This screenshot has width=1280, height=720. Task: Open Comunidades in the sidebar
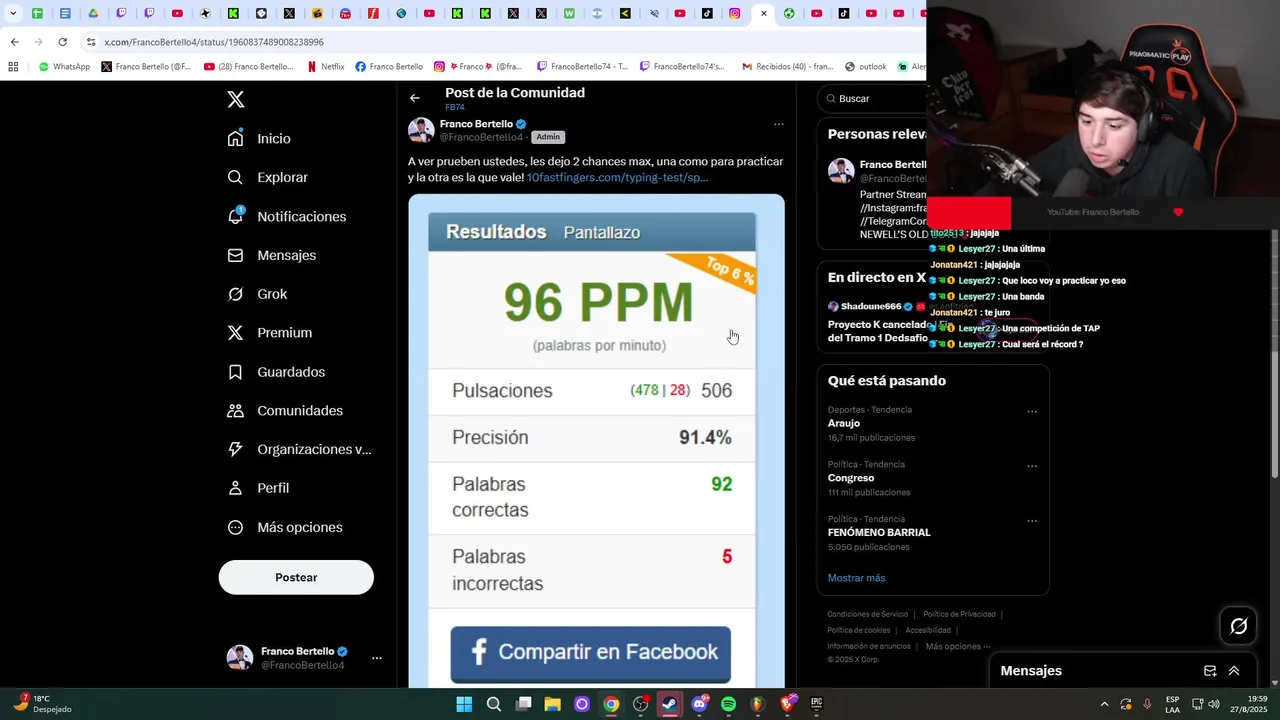[284, 411]
